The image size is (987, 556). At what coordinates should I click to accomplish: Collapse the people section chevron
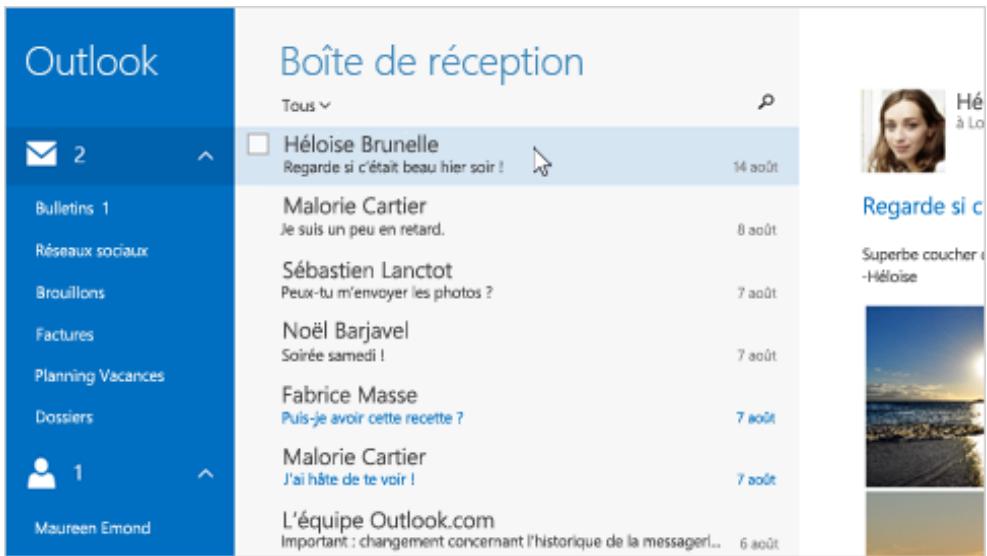(206, 474)
